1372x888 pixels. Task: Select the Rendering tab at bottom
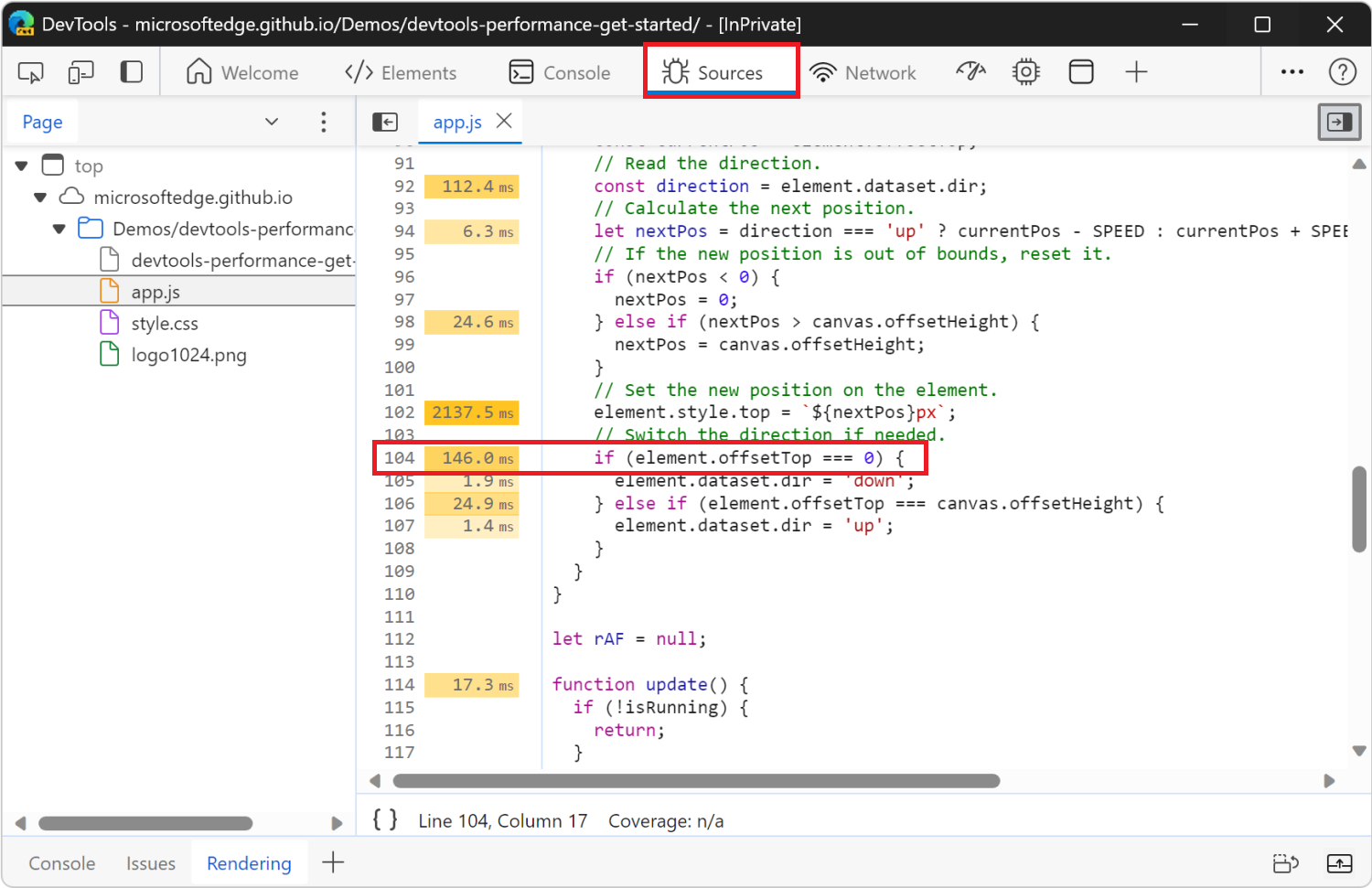(x=249, y=862)
